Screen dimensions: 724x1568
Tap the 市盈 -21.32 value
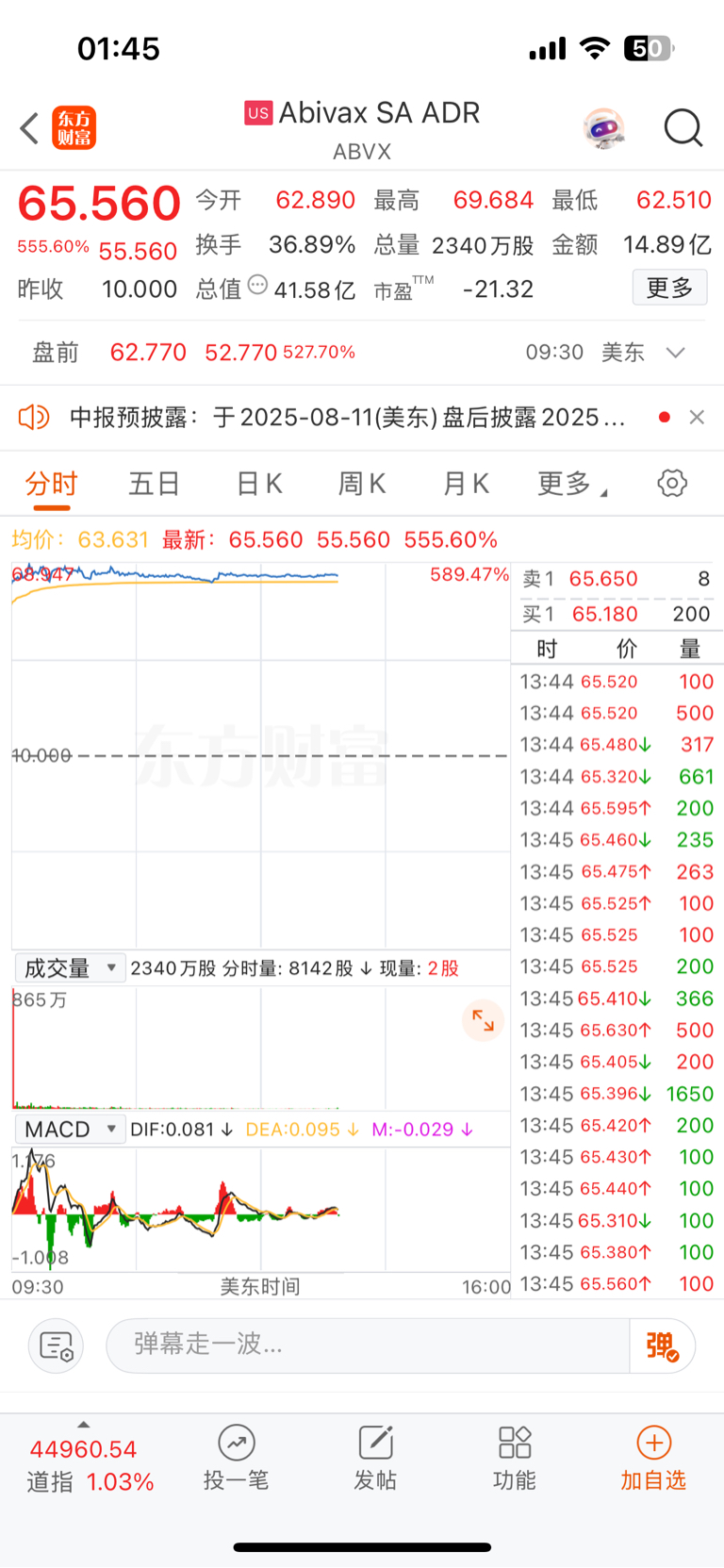click(x=498, y=289)
